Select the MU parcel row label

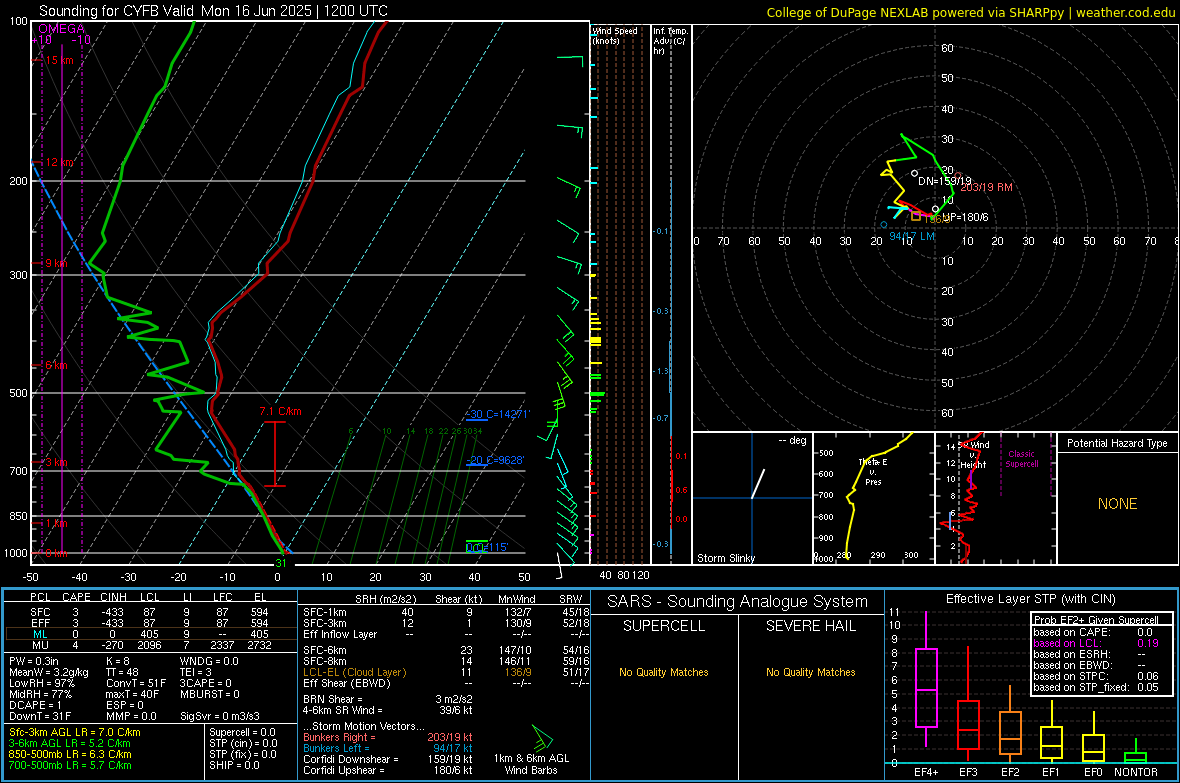pos(40,644)
